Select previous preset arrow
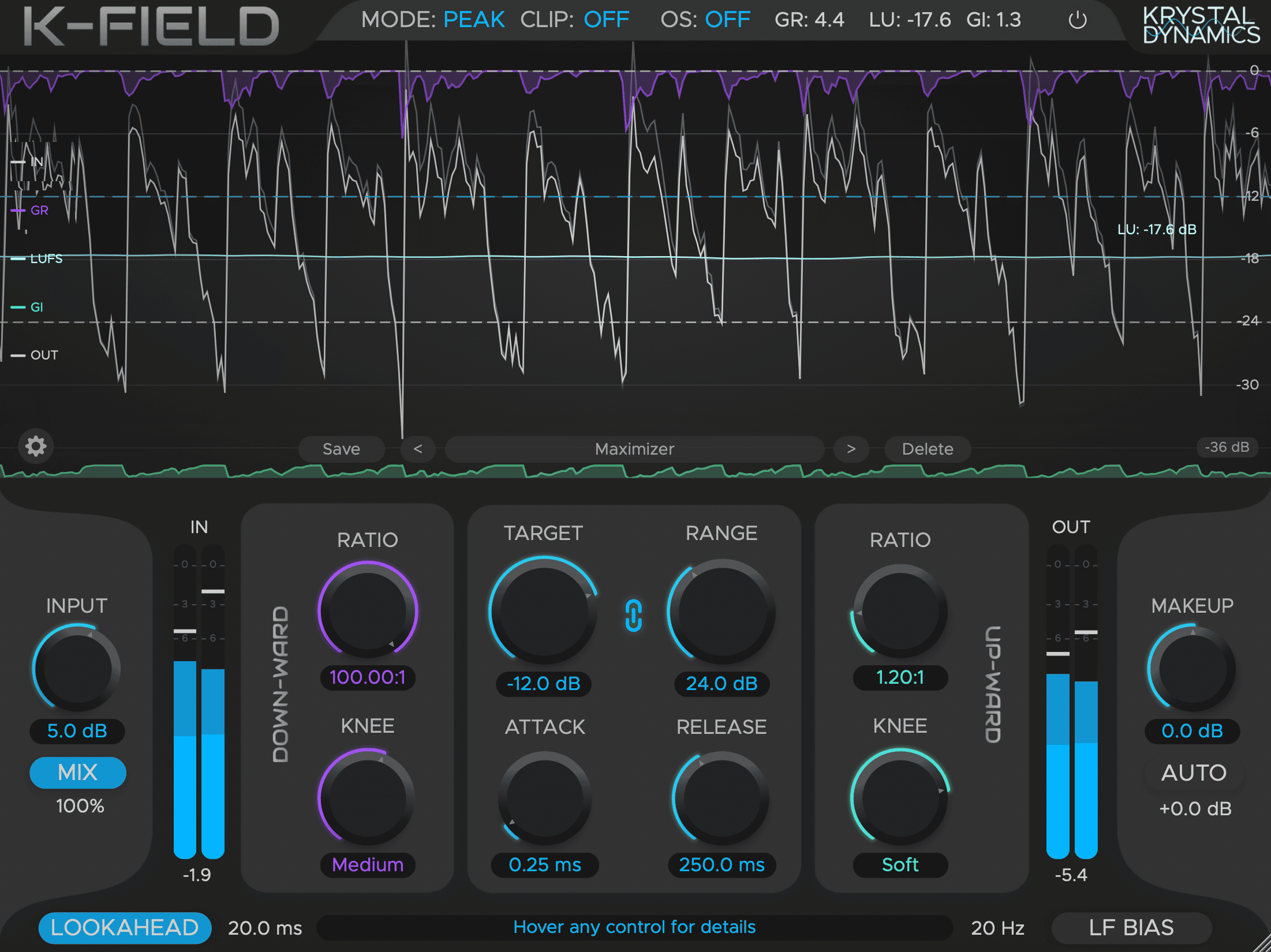 tap(418, 449)
